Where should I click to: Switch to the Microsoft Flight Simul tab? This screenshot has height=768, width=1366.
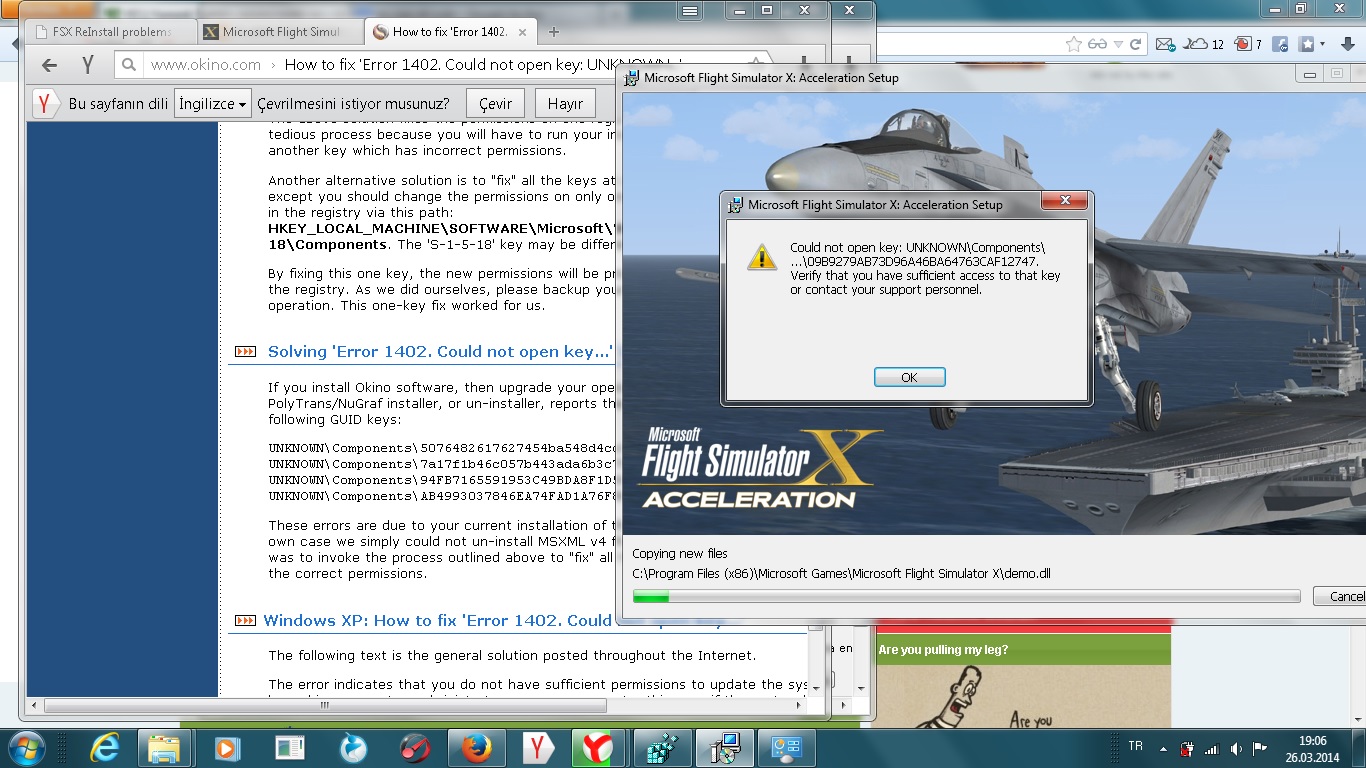[279, 32]
